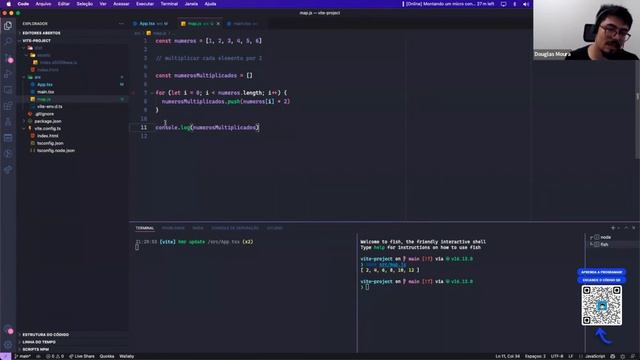Open the Editar menu

(64, 4)
